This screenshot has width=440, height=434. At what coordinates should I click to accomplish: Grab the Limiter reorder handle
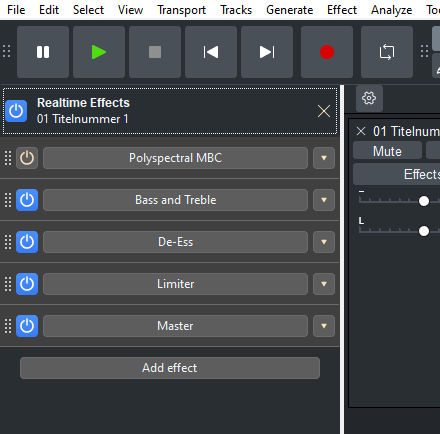click(8, 284)
